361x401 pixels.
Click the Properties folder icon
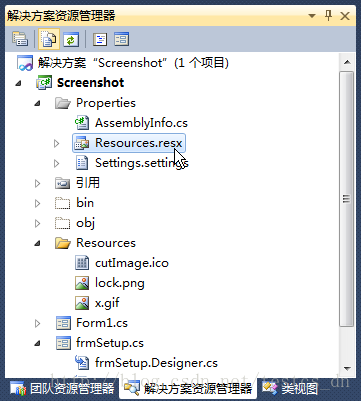coord(63,103)
